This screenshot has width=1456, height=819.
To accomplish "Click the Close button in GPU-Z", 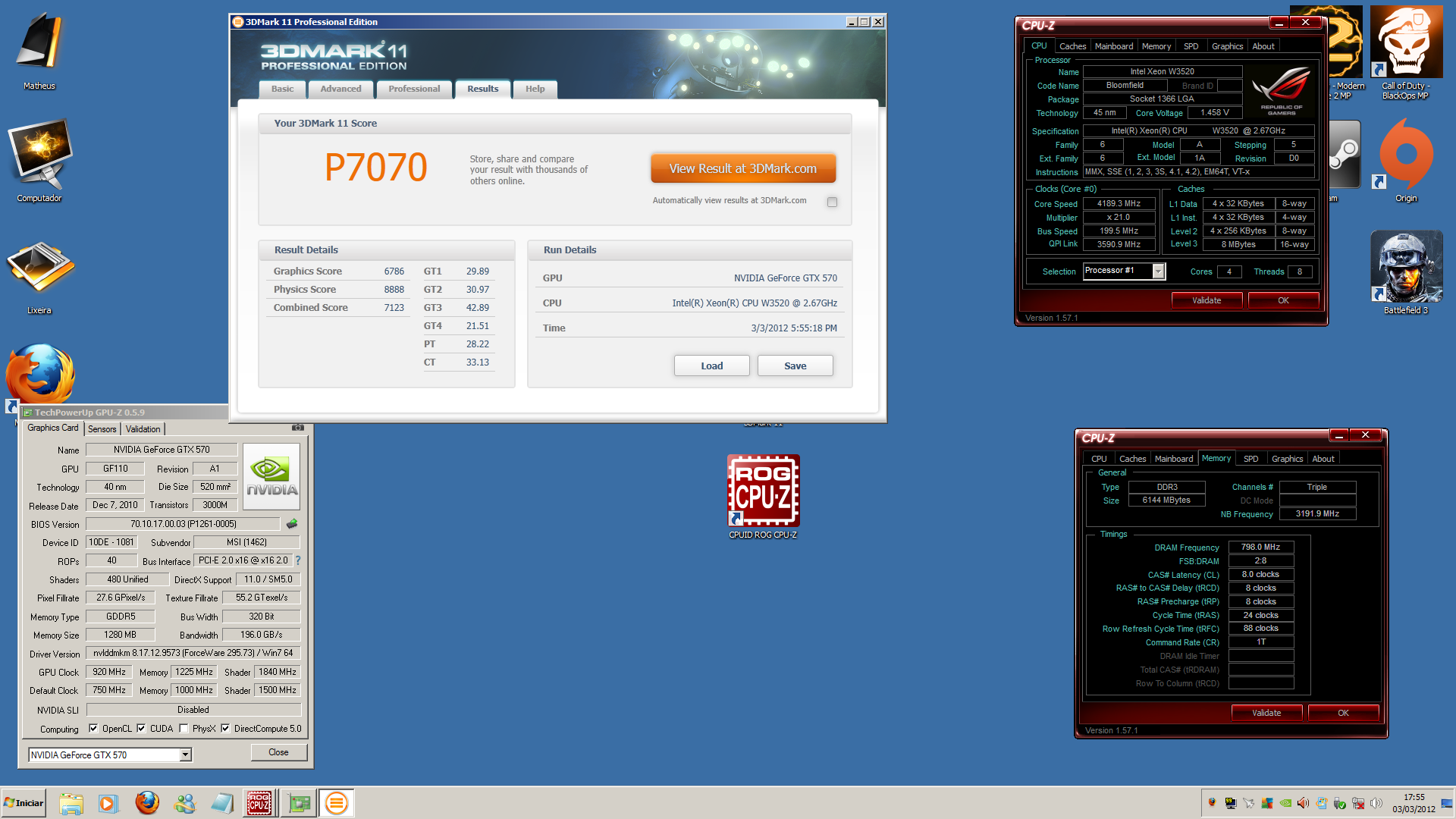I will (278, 752).
